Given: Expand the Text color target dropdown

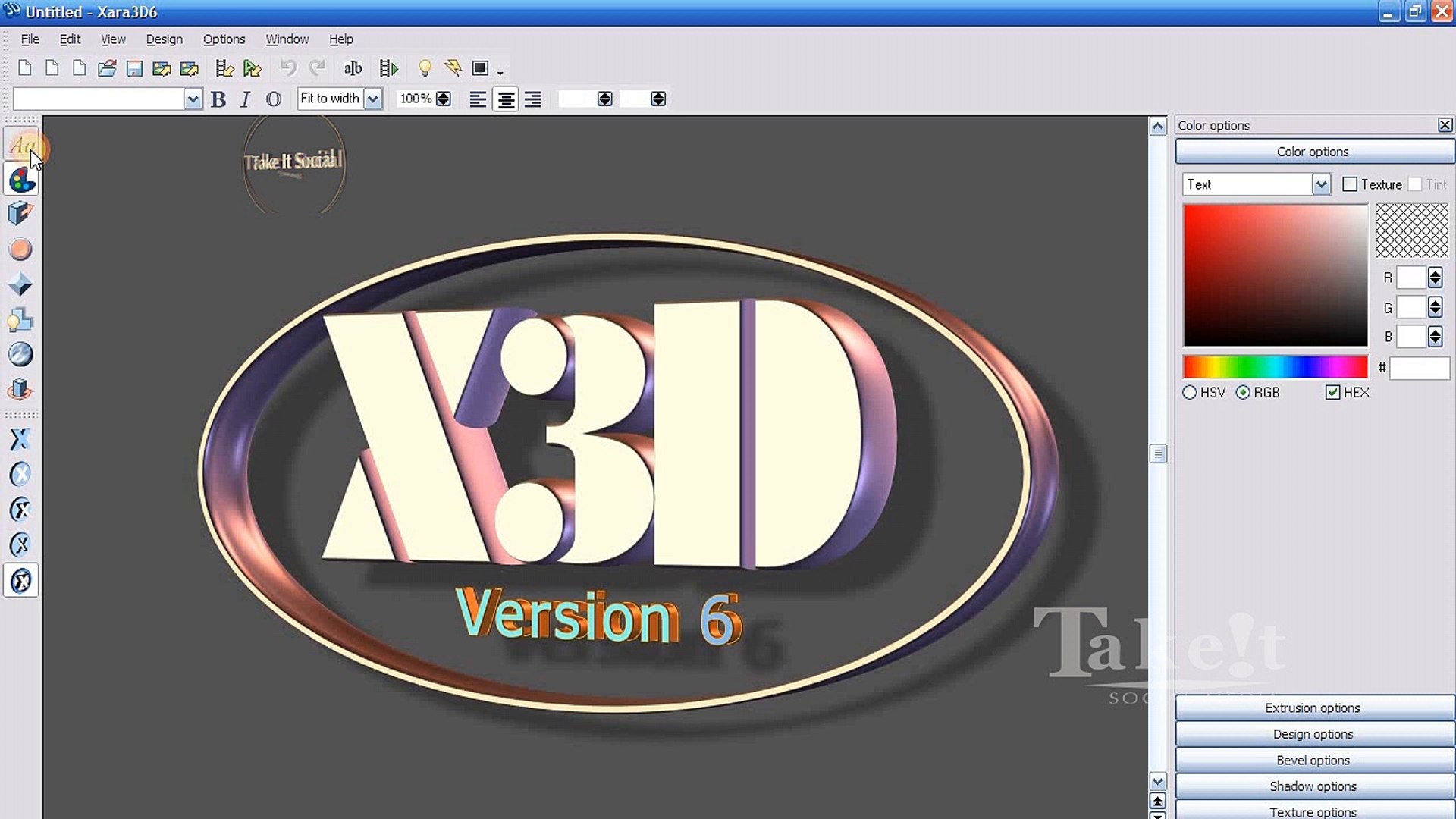Looking at the screenshot, I should 1321,184.
